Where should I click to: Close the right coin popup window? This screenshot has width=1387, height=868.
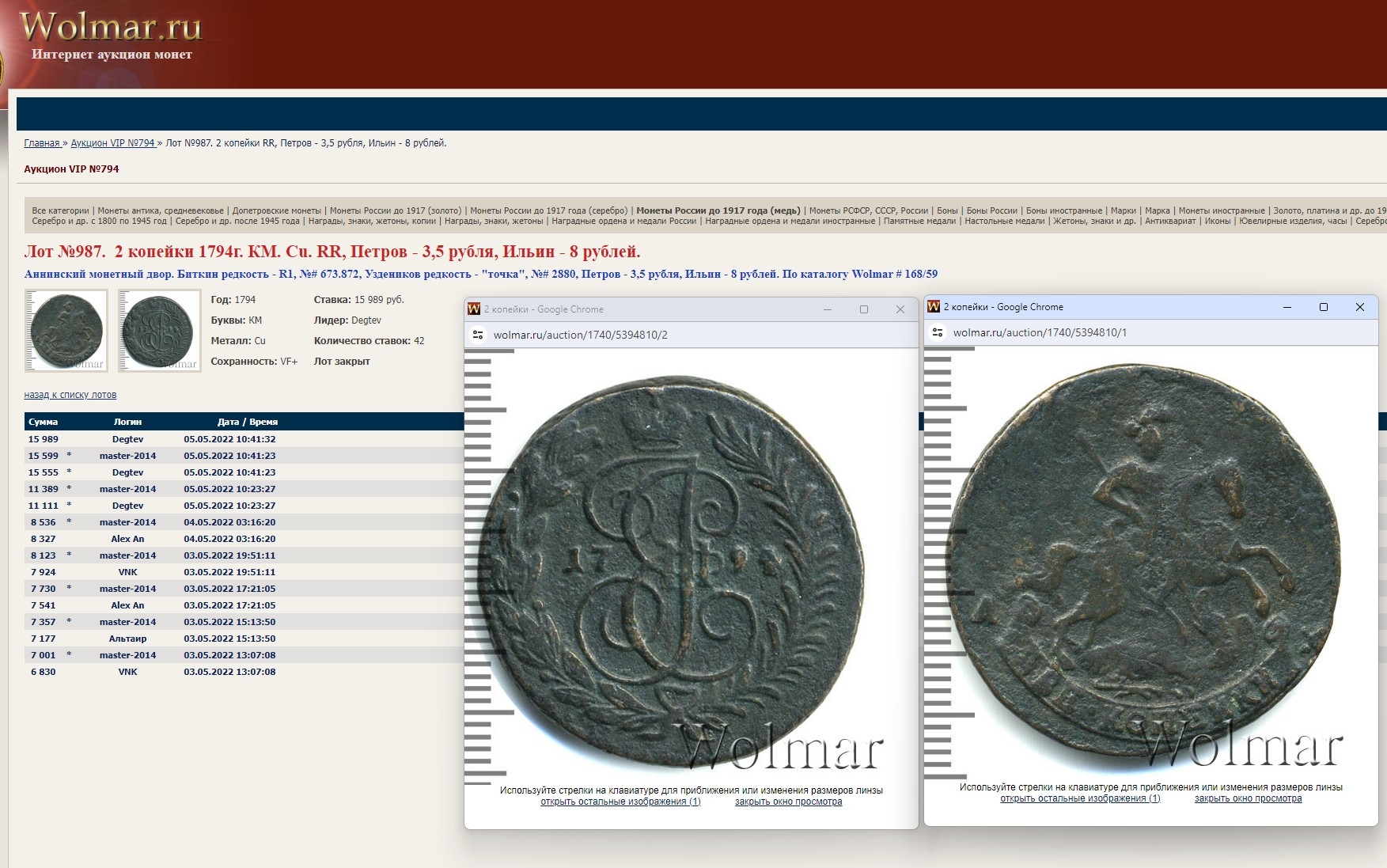[x=1360, y=307]
